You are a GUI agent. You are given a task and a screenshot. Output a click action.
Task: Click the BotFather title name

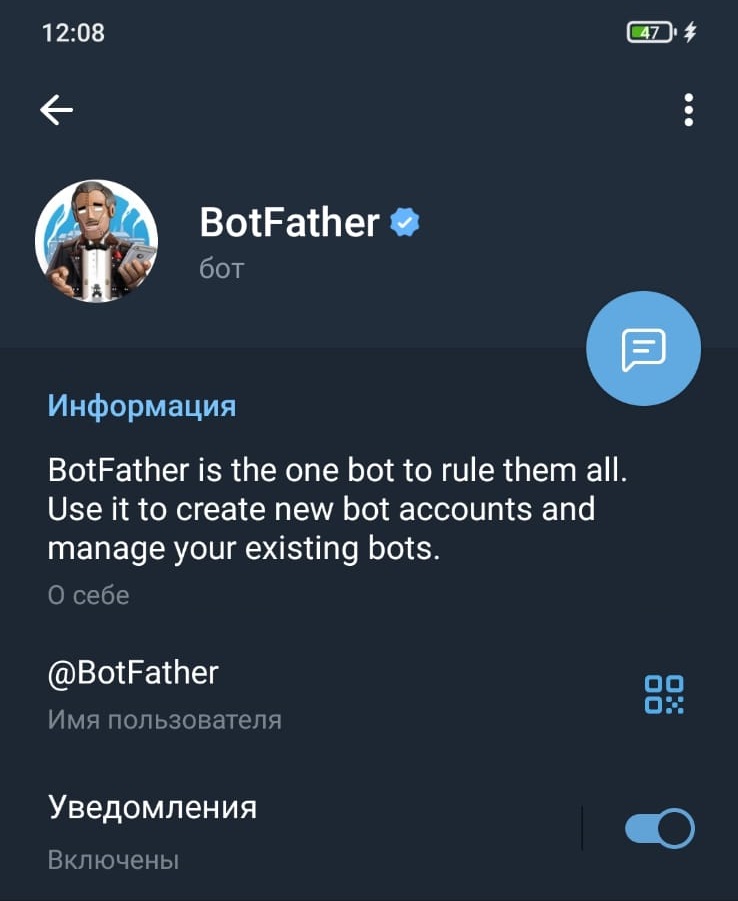coord(289,223)
